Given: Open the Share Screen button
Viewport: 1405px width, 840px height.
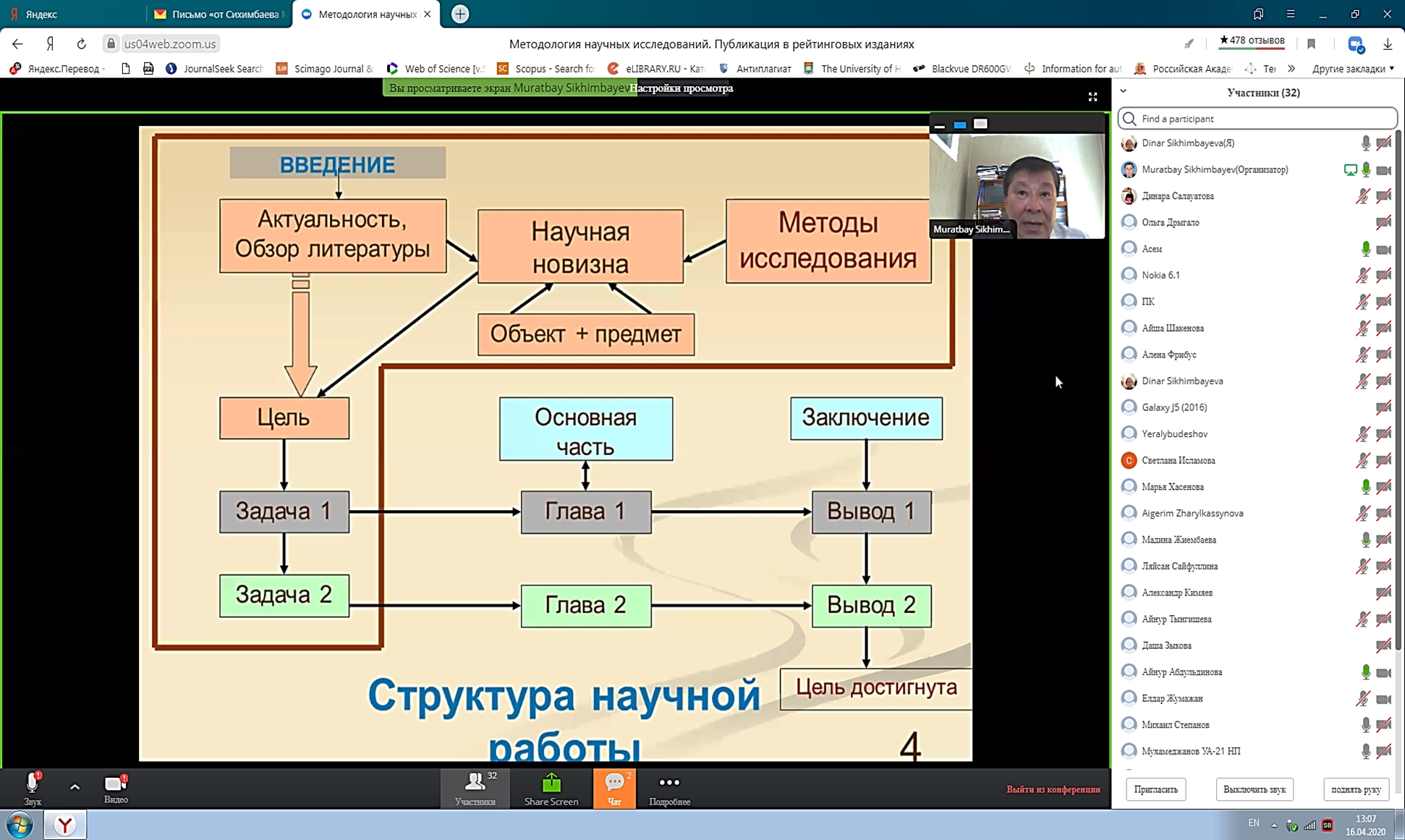Looking at the screenshot, I should (x=551, y=788).
